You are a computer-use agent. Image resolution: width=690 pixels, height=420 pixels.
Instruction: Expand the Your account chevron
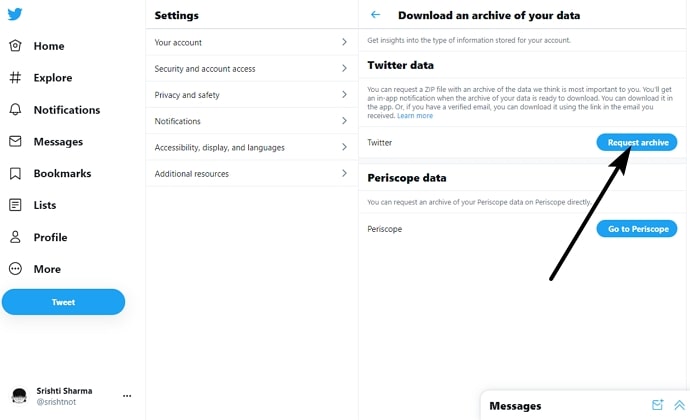click(x=344, y=42)
